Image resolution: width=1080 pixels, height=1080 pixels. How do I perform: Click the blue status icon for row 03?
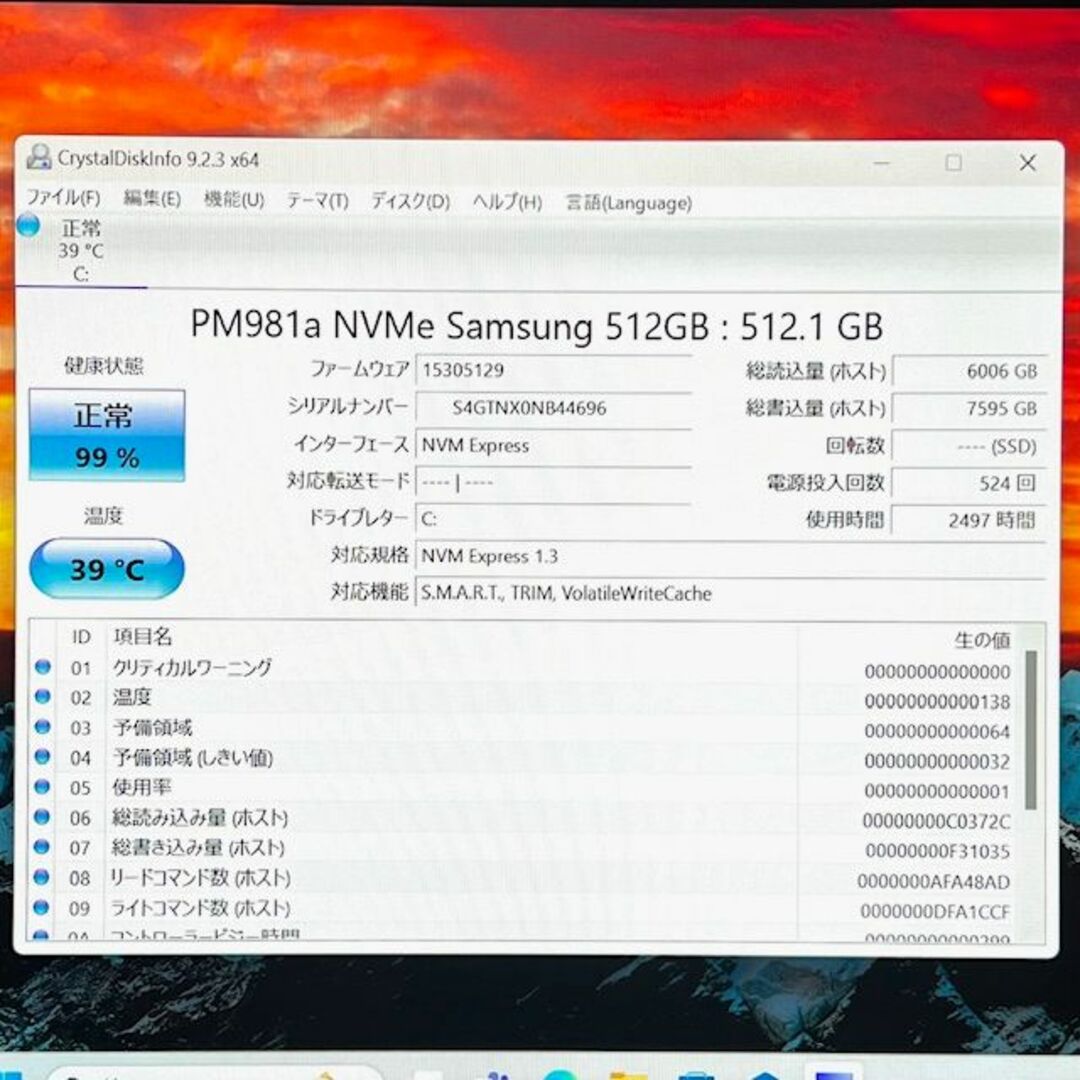click(x=43, y=726)
